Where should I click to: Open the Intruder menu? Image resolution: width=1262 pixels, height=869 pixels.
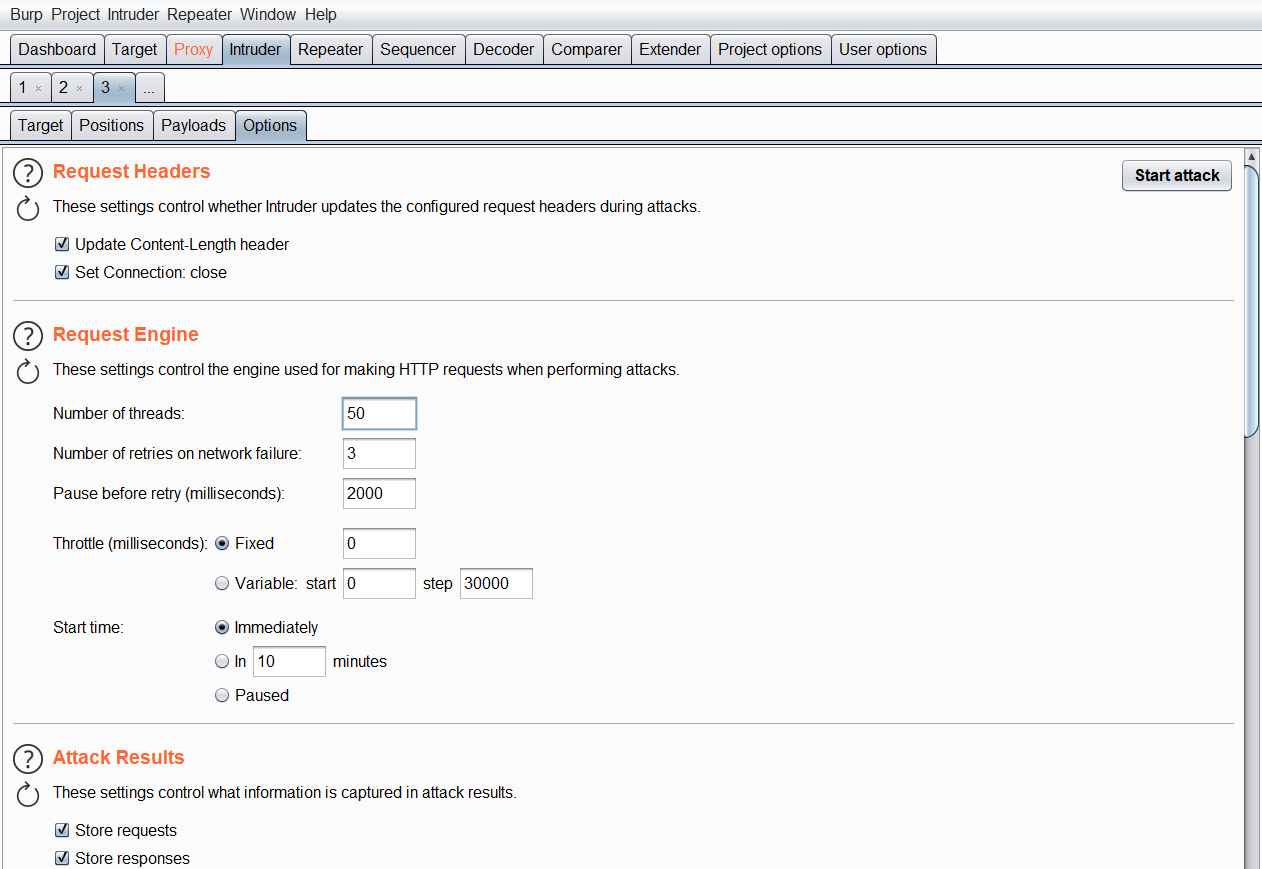click(x=133, y=14)
